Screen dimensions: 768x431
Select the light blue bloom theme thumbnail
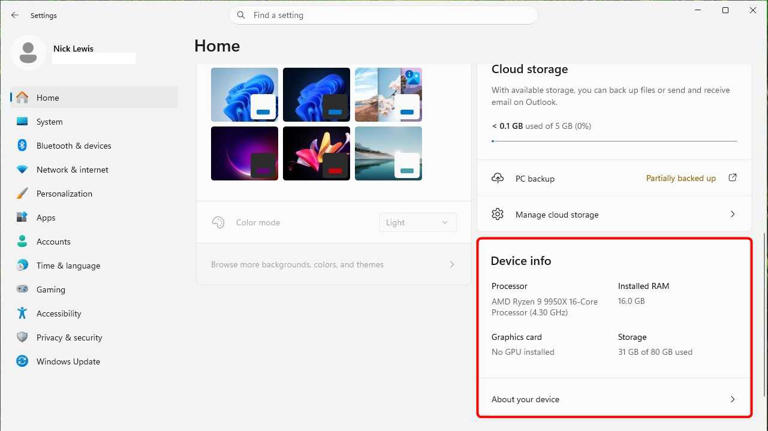244,95
